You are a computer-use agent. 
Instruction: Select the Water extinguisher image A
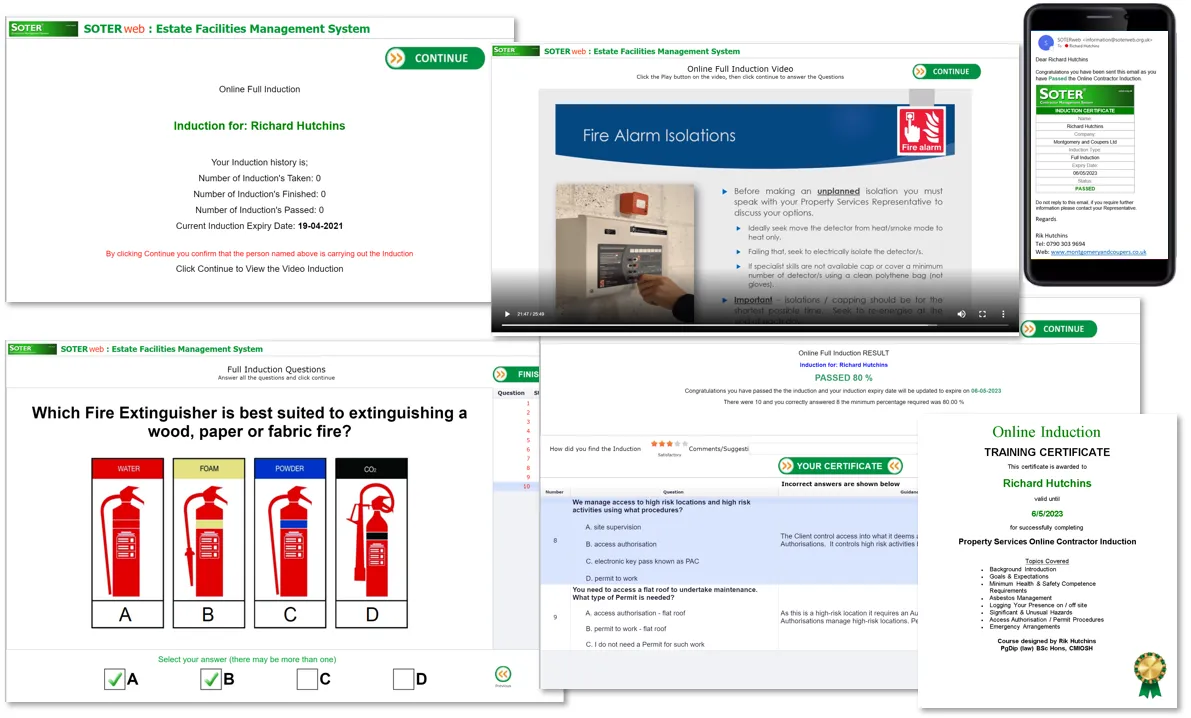point(128,542)
